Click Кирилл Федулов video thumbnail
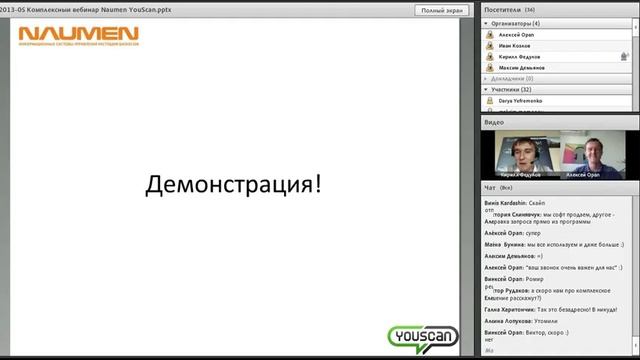This screenshot has height=360, width=640. click(x=527, y=155)
